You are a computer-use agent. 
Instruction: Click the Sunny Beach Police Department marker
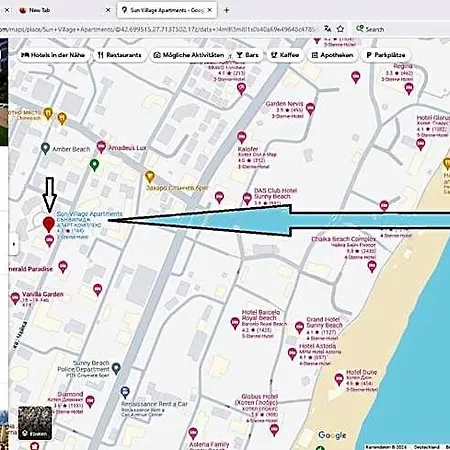coord(116,368)
